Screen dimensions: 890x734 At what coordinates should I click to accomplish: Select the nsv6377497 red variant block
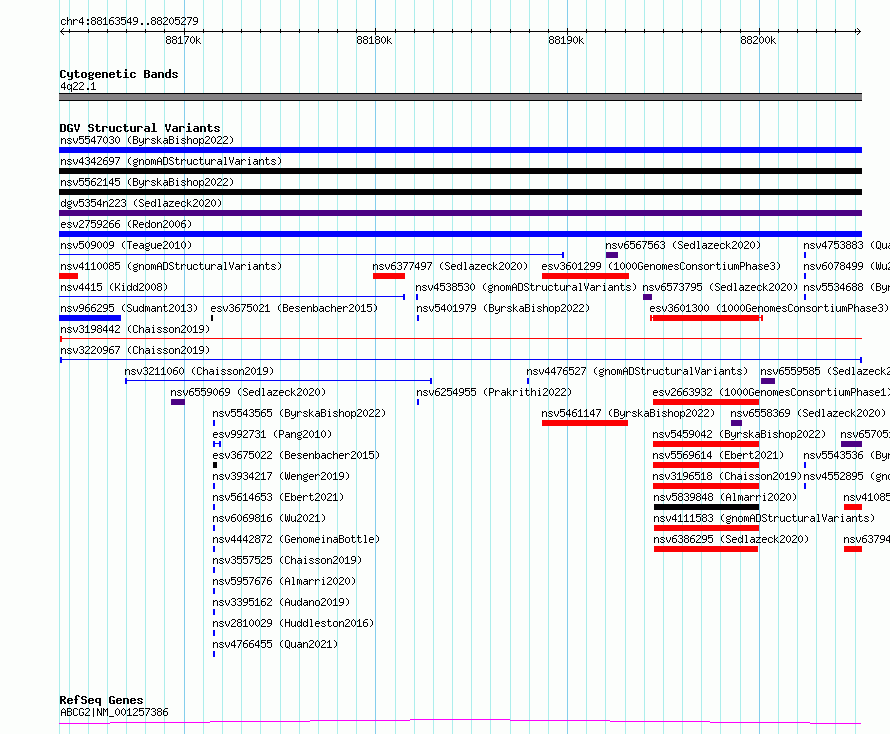(389, 276)
